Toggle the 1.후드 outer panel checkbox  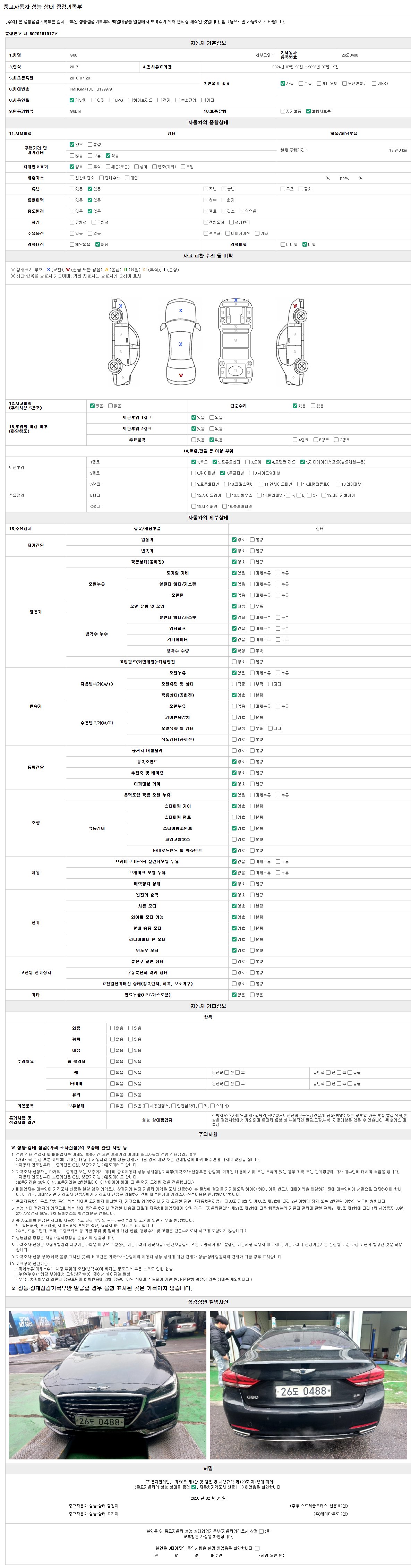[194, 462]
